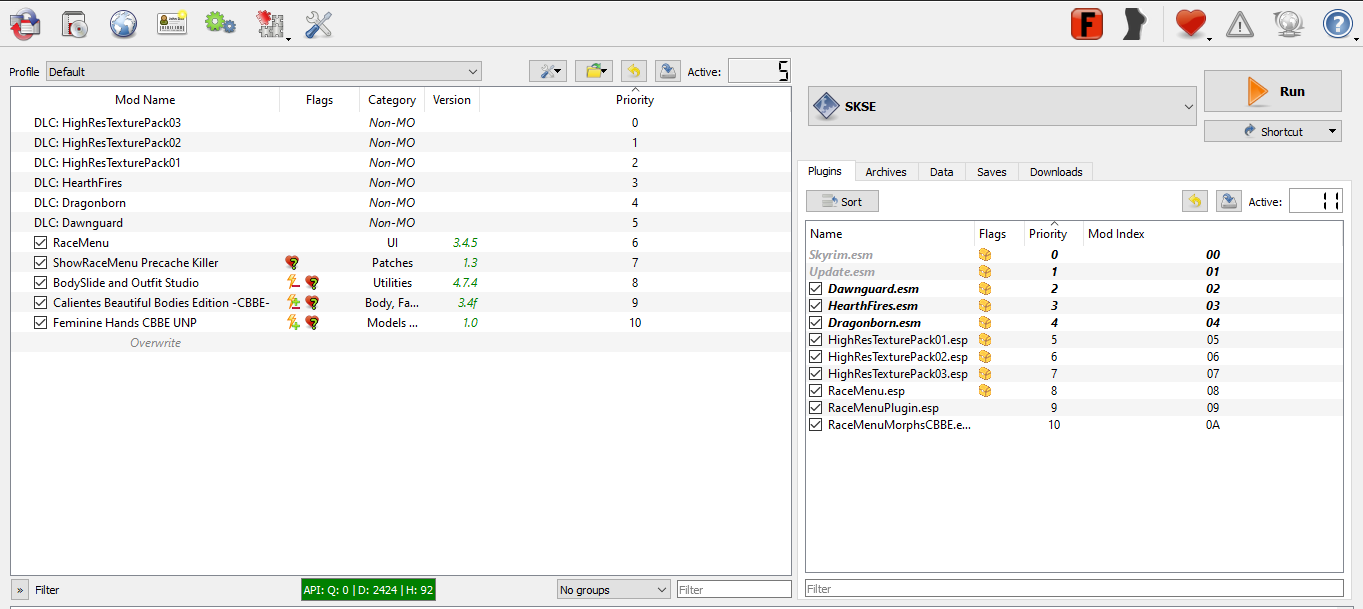The width and height of the screenshot is (1363, 609).
Task: Expand the Filter panel arrow button
Action: click(20, 590)
